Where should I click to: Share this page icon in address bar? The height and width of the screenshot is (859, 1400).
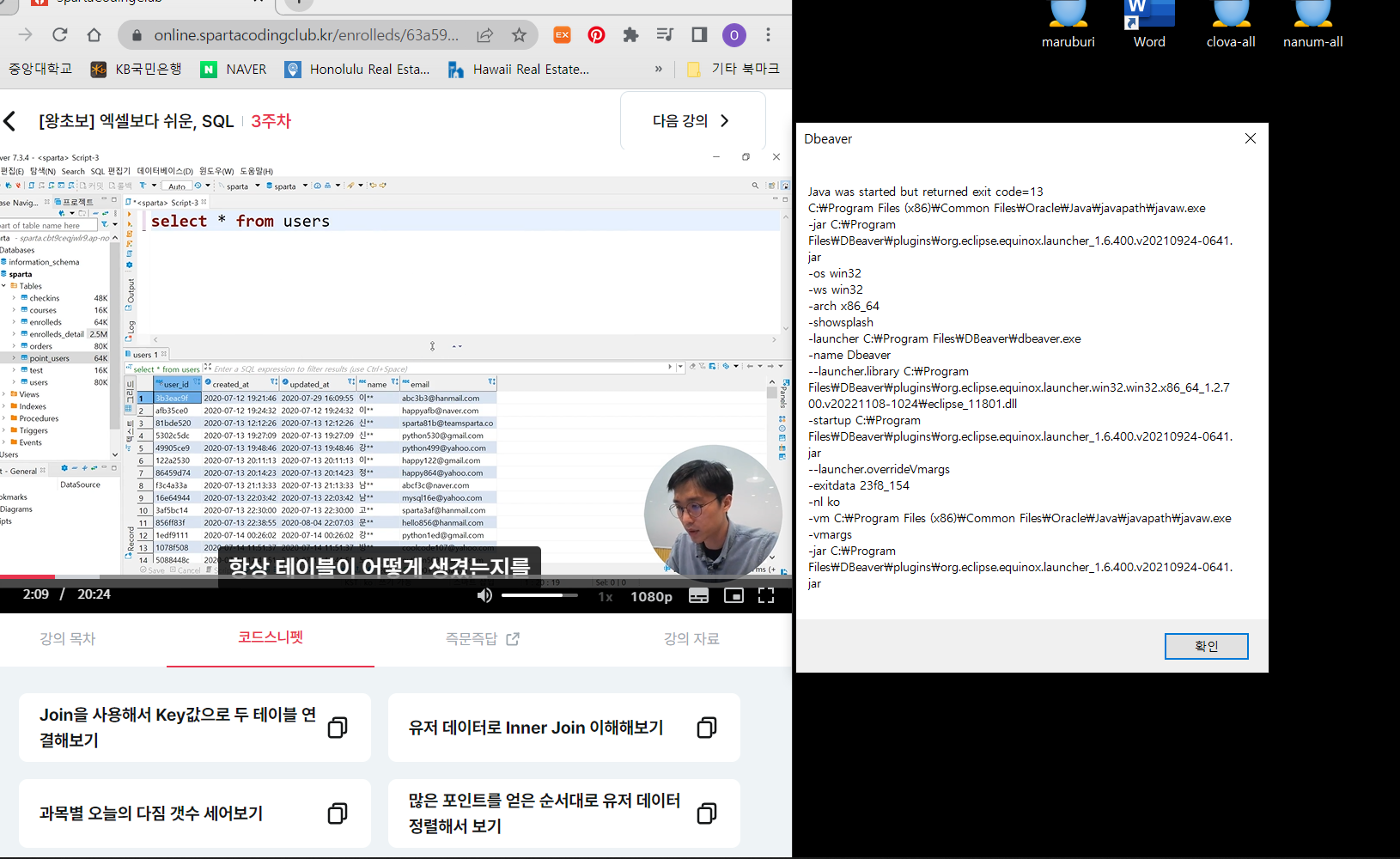tap(485, 35)
